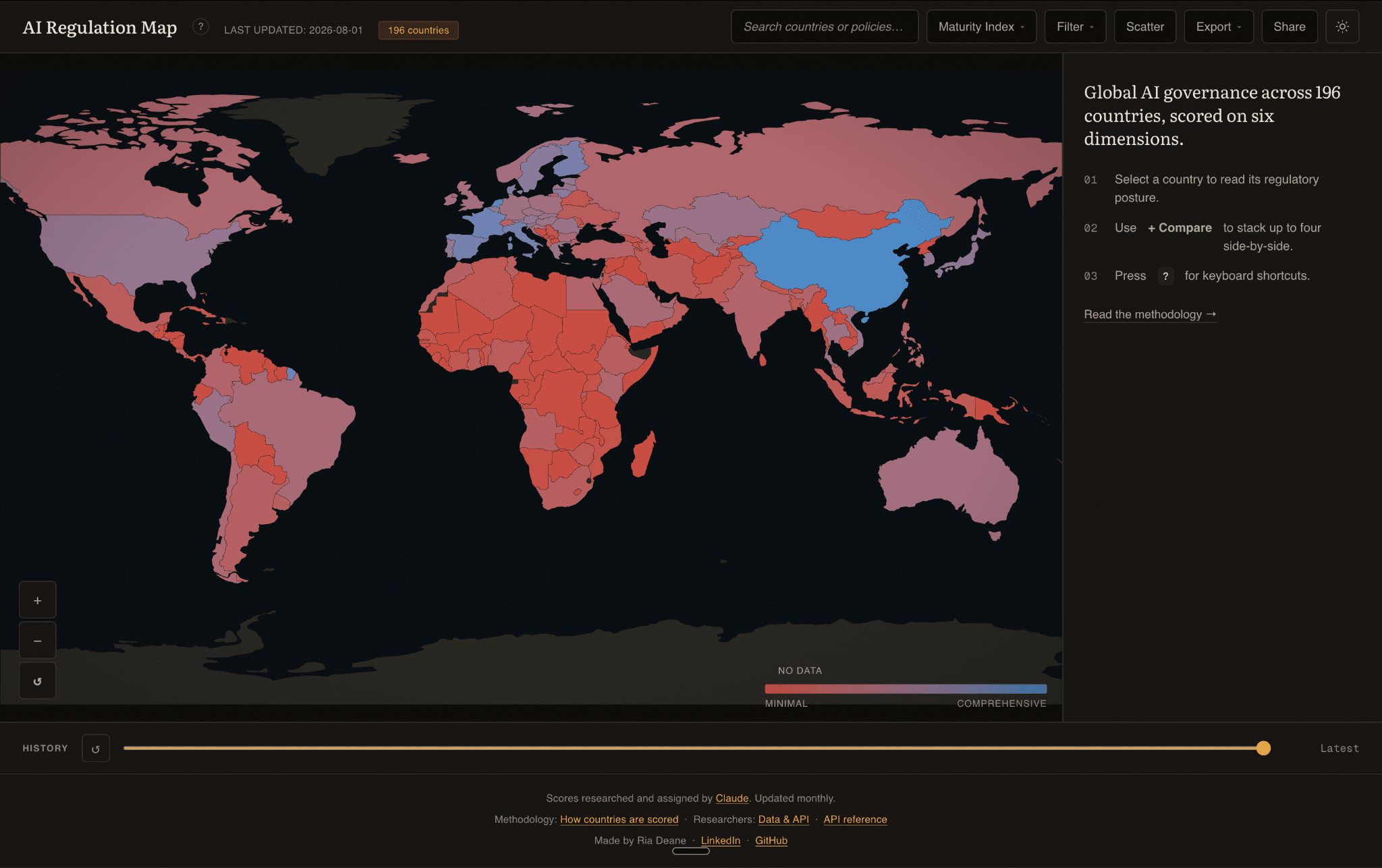Open Read the methodology link
This screenshot has height=868, width=1382.
[x=1150, y=314]
